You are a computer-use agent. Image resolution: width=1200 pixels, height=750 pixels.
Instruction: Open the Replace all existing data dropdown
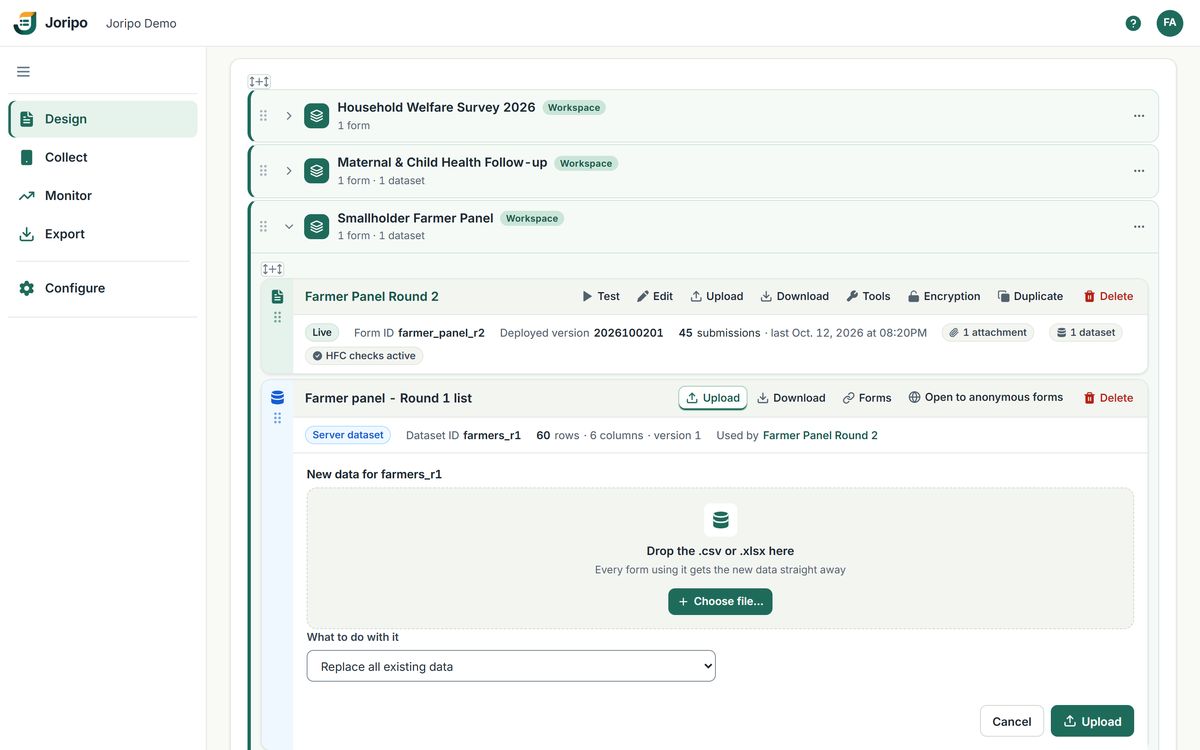click(x=511, y=666)
